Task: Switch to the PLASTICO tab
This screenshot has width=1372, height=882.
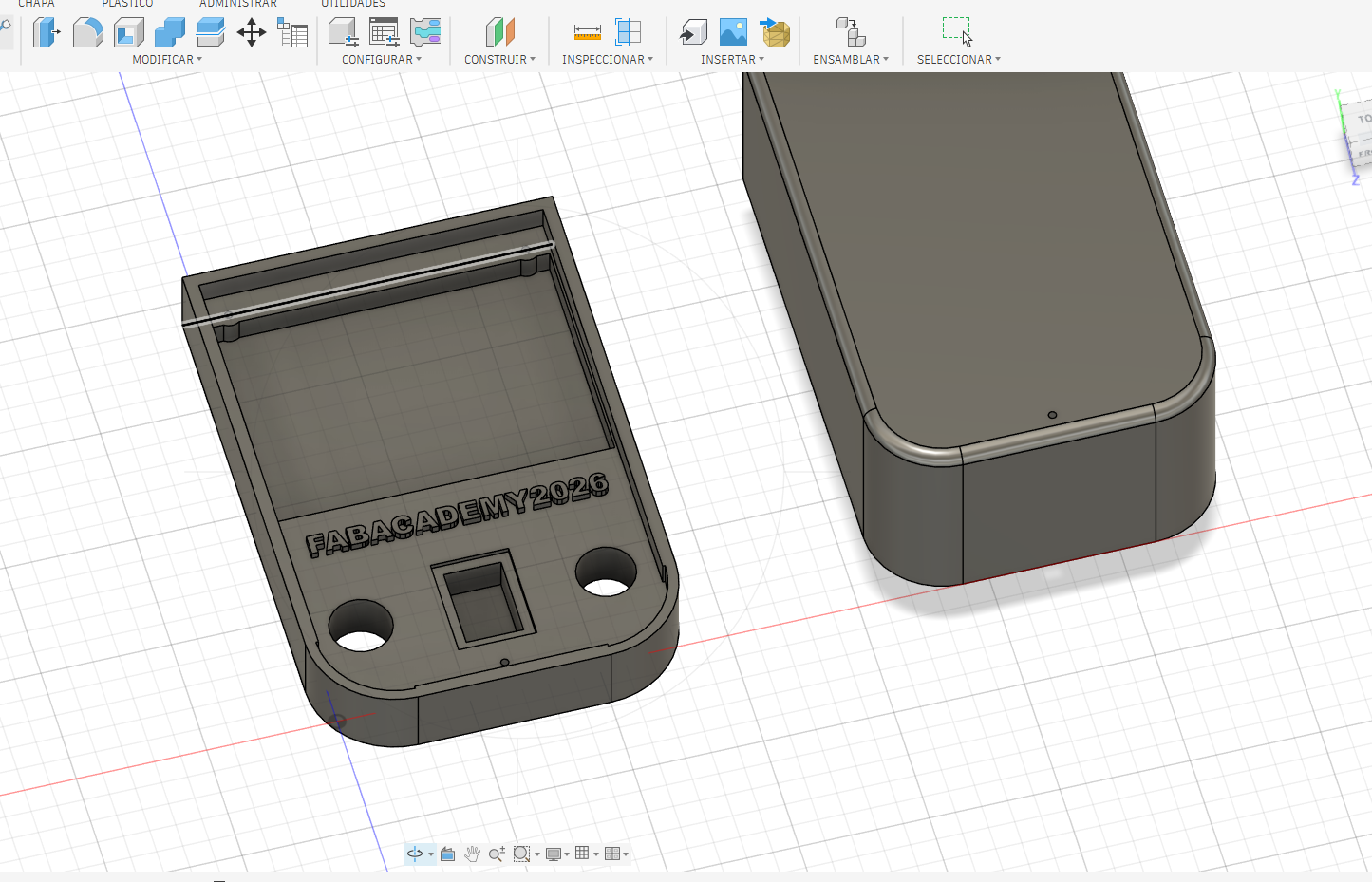Action: [127, 4]
